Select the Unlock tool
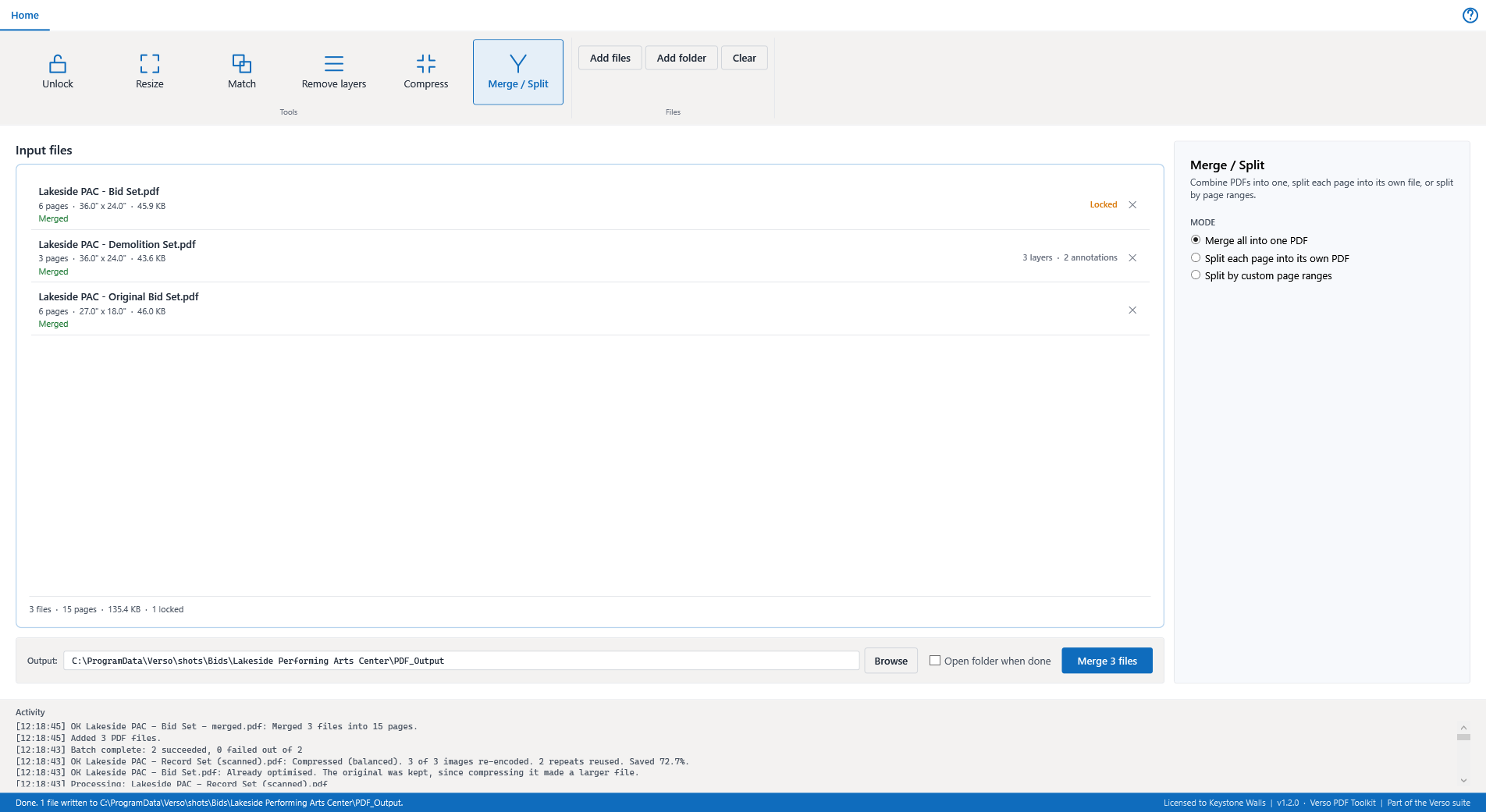The height and width of the screenshot is (812, 1486). [x=58, y=72]
